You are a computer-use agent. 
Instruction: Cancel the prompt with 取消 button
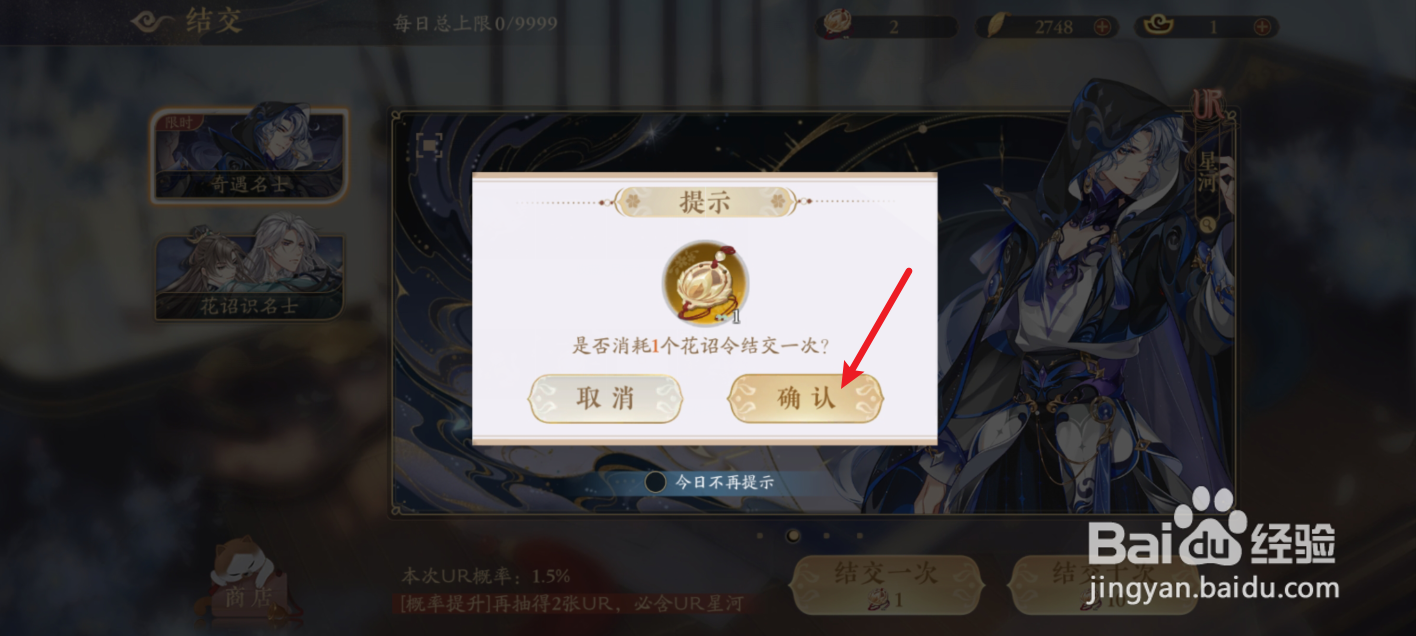tap(606, 398)
